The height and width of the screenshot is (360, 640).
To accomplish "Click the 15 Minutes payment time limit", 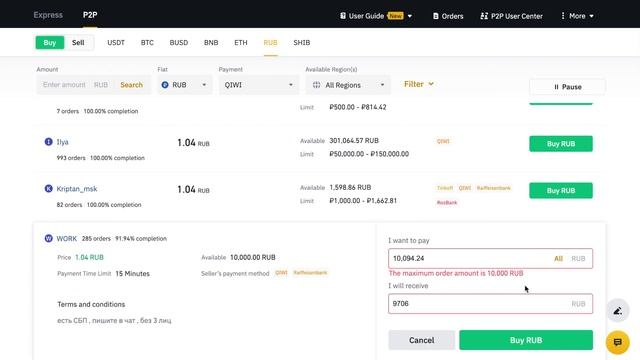I will [x=132, y=274].
